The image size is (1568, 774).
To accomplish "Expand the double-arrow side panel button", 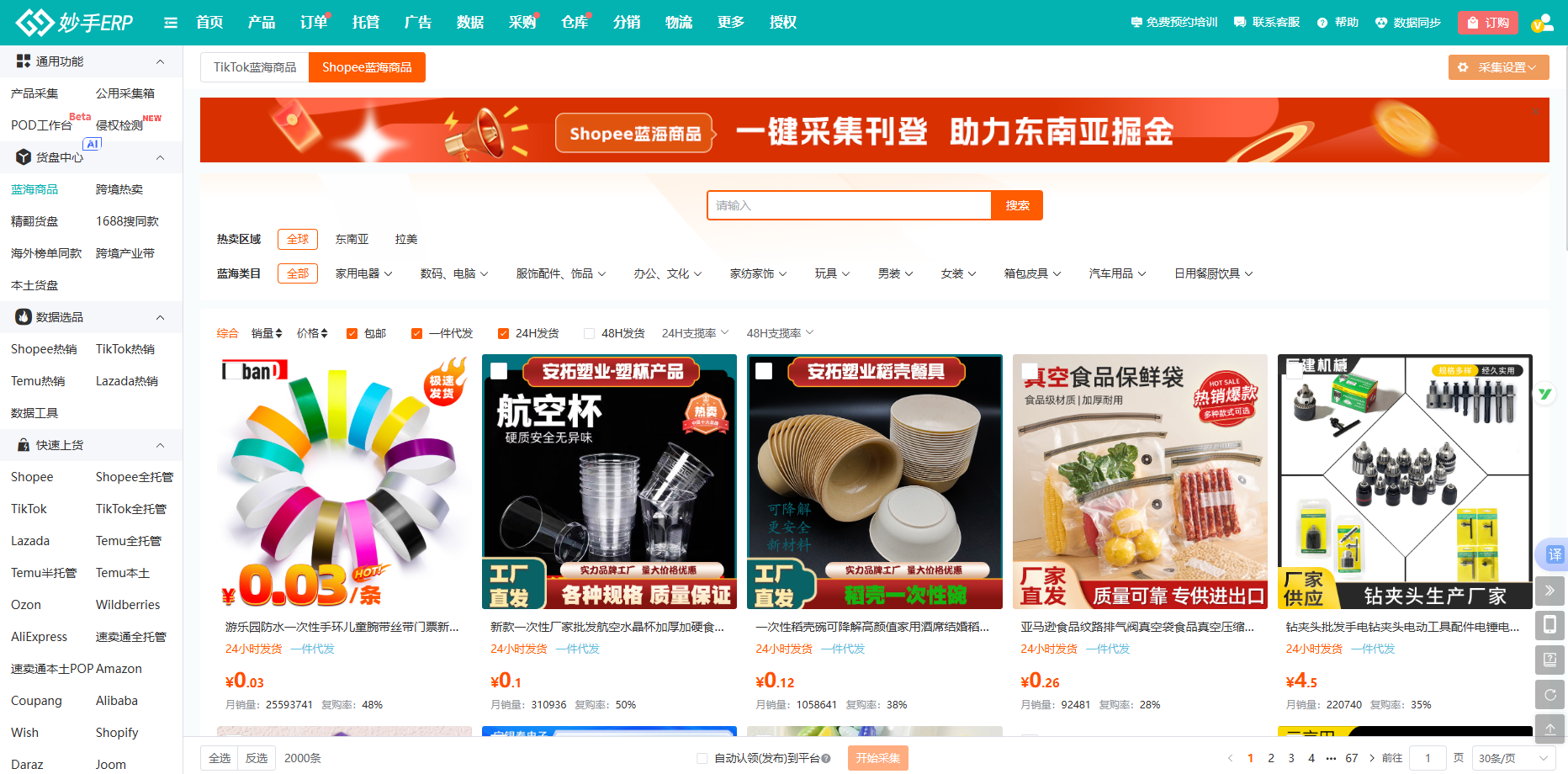I will coord(1549,591).
